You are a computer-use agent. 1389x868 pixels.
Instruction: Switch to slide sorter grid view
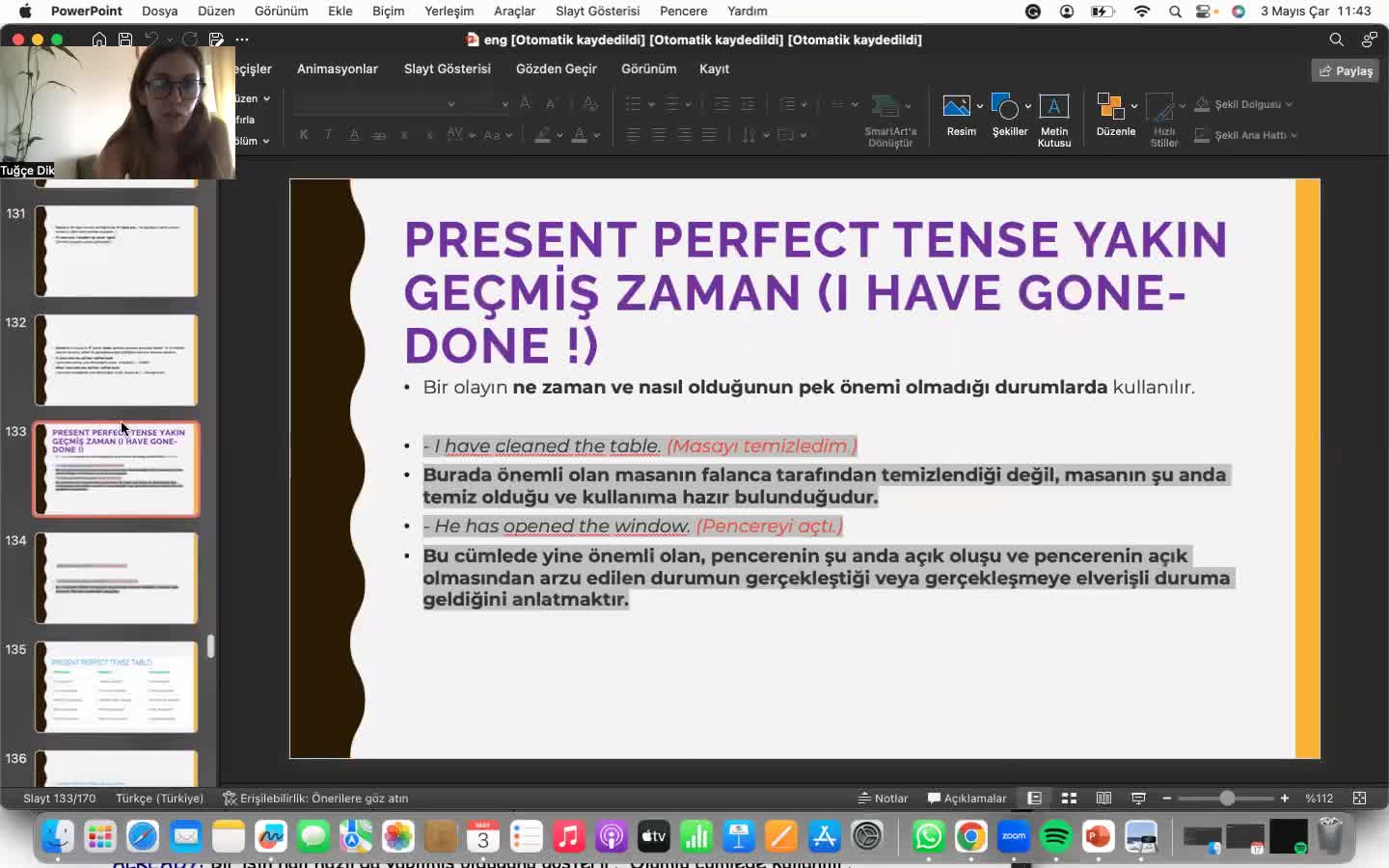[x=1069, y=798]
